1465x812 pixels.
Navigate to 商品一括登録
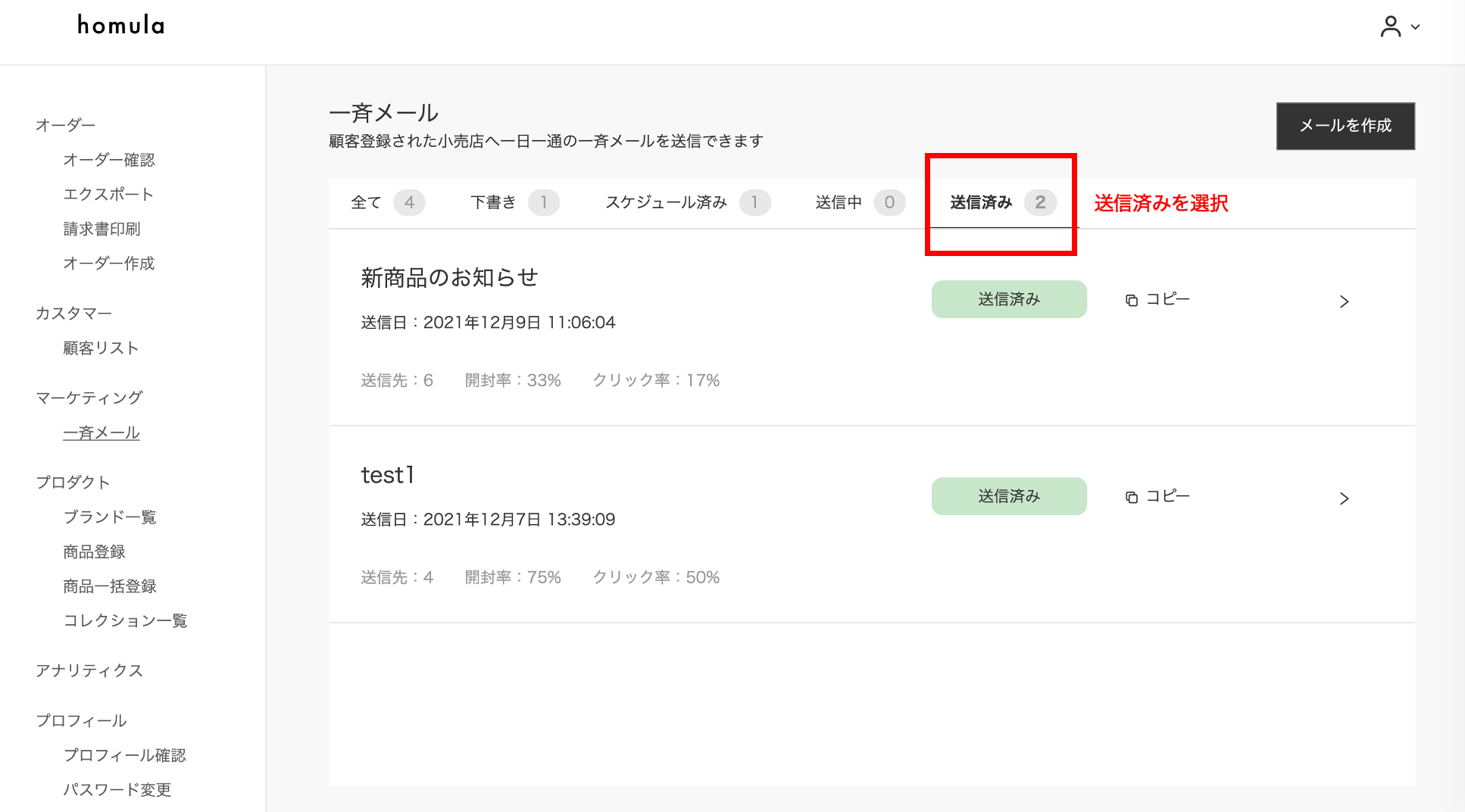[x=109, y=586]
